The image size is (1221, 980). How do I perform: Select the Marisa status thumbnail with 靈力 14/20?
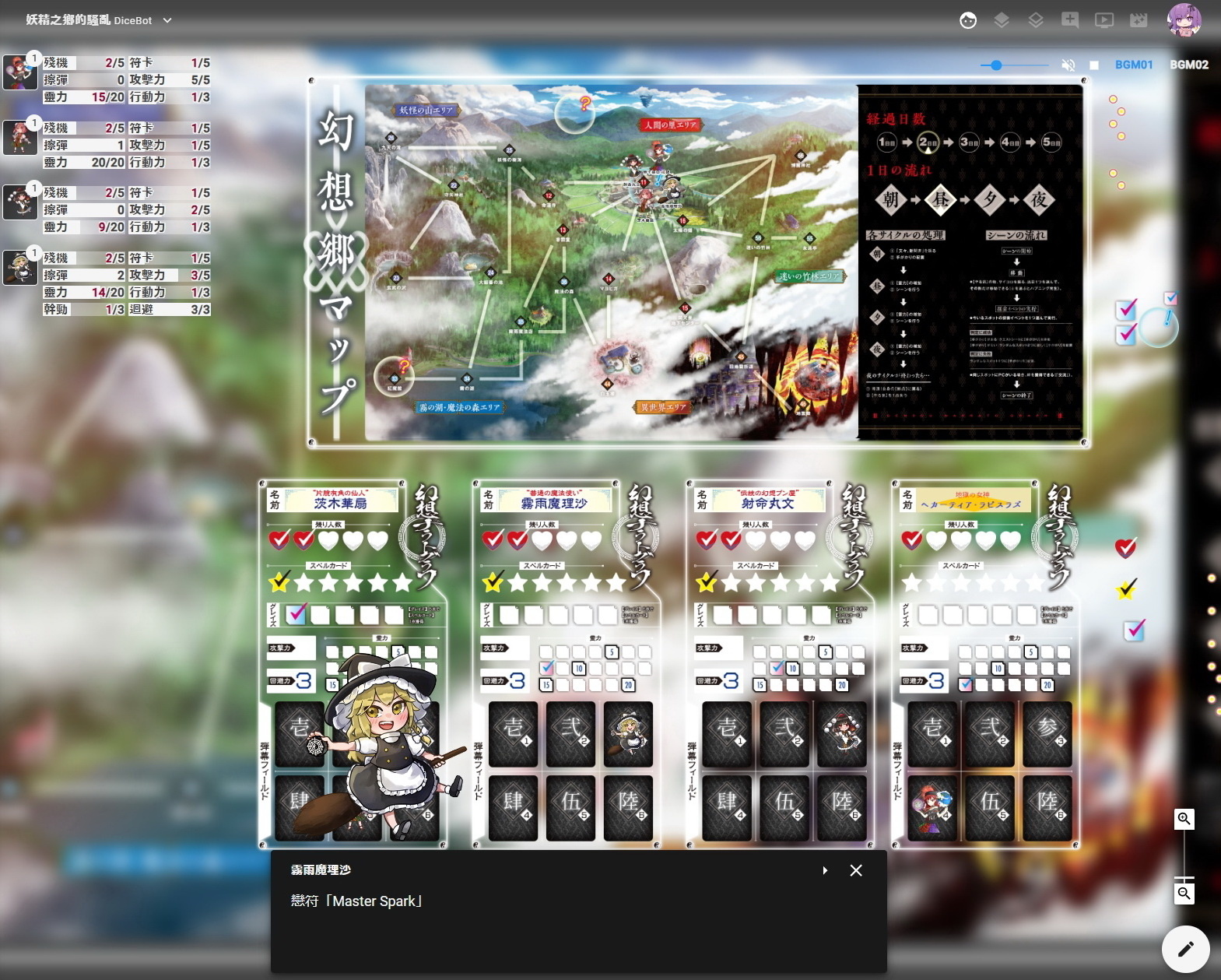tap(20, 268)
